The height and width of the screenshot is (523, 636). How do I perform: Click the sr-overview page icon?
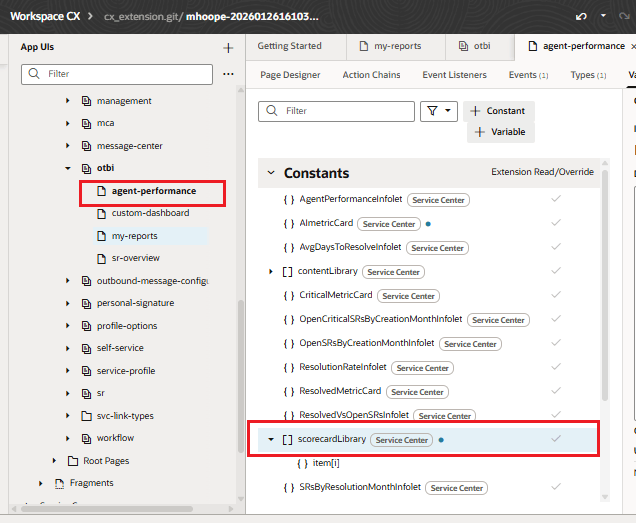(x=101, y=258)
